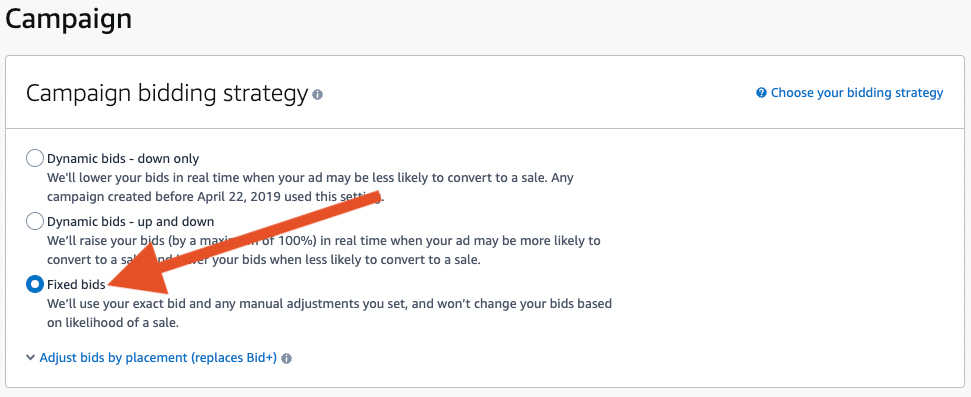Click info icon beside Campaign bidding strategy heading
Image resolution: width=971 pixels, height=397 pixels.
coord(318,95)
